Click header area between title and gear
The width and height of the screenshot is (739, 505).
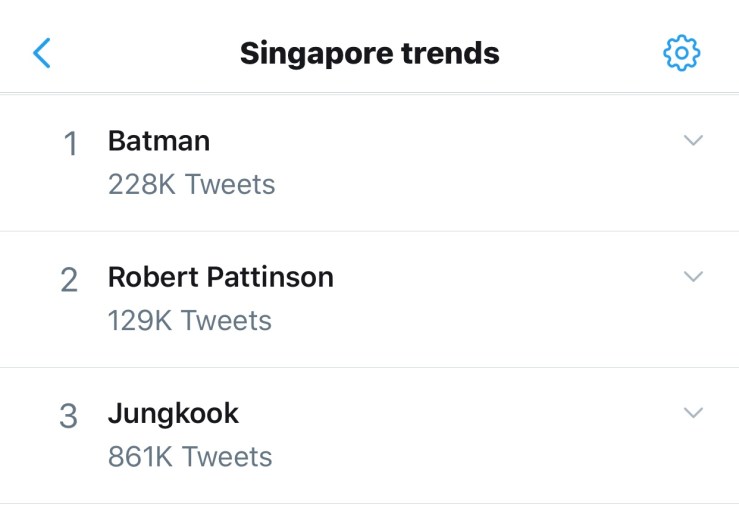point(580,52)
